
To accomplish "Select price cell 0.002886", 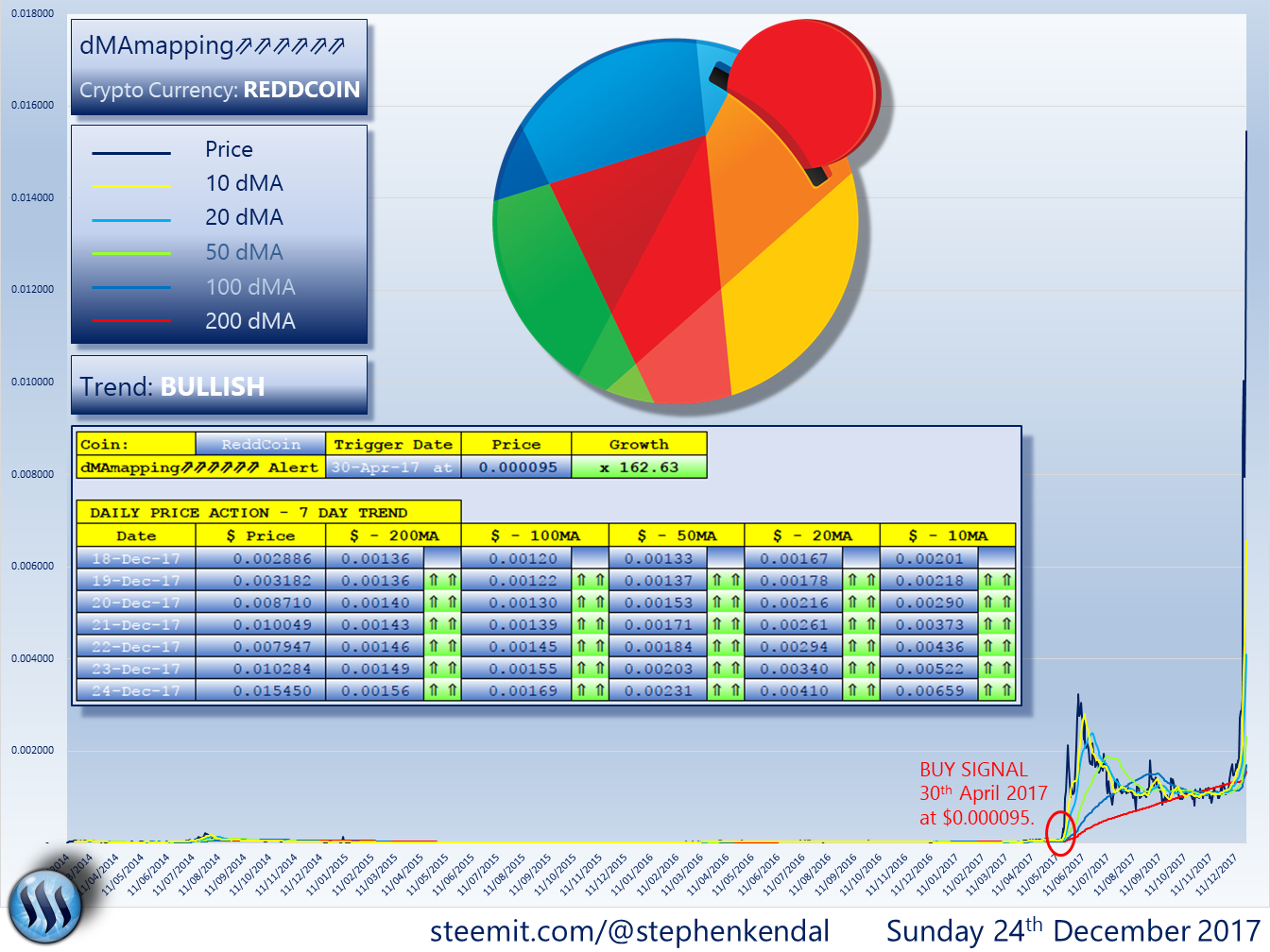I will click(261, 558).
